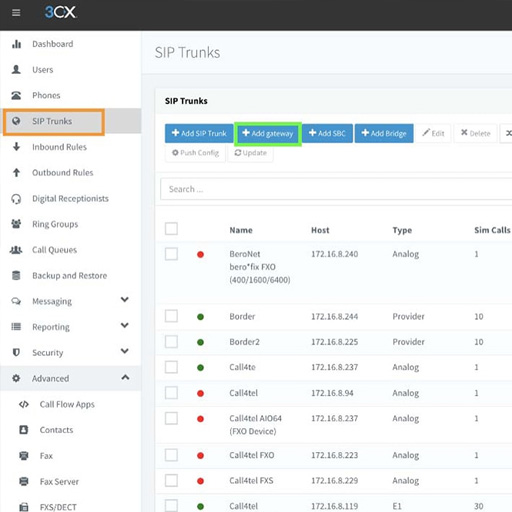
Task: Expand the Reporting submenu chevron
Action: [x=125, y=325]
